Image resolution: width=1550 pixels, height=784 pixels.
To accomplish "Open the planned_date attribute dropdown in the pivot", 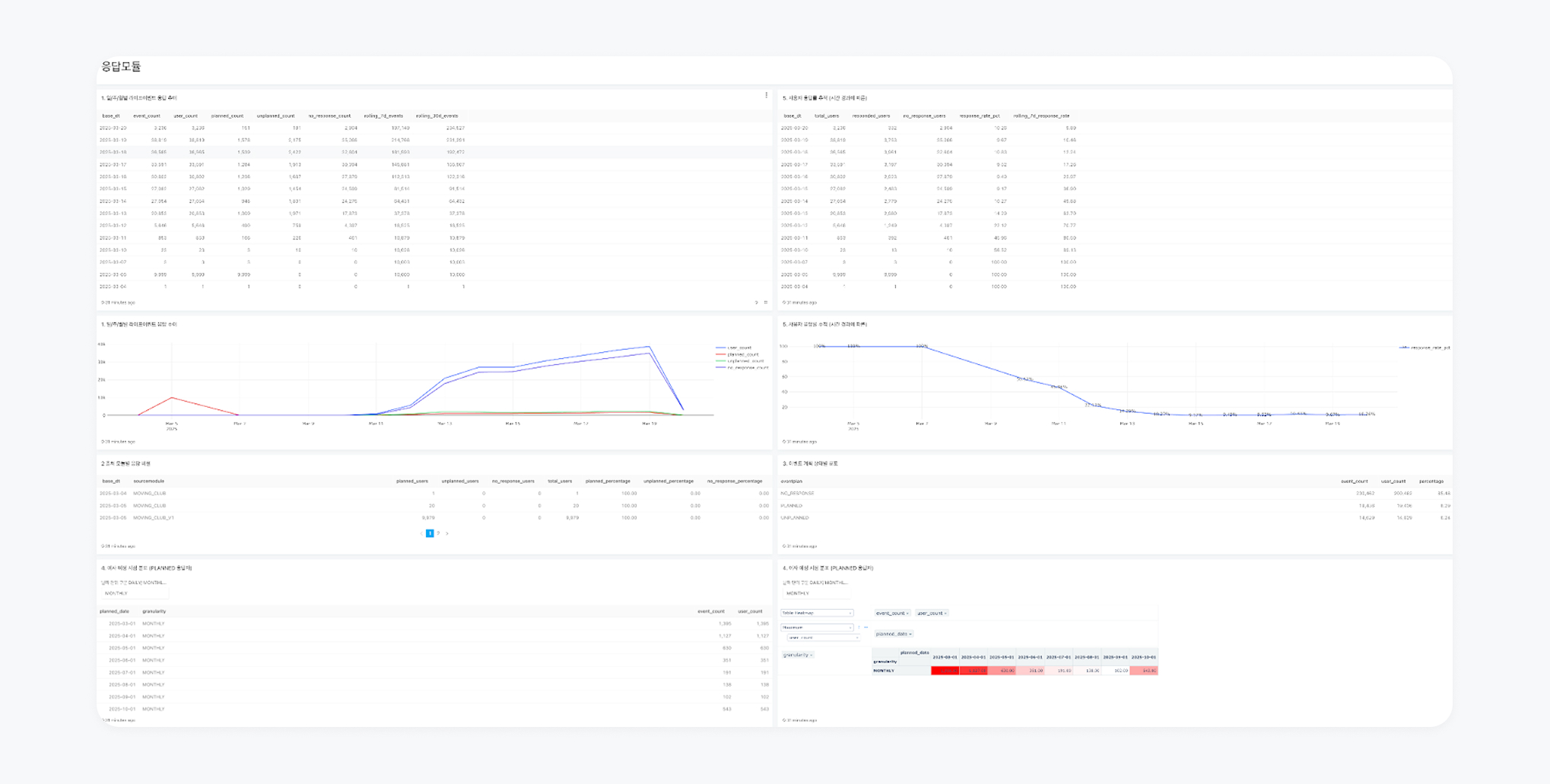I will [894, 633].
